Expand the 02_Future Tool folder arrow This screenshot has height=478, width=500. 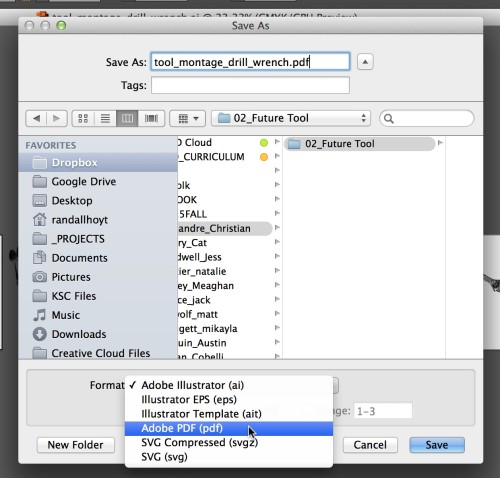coord(440,143)
